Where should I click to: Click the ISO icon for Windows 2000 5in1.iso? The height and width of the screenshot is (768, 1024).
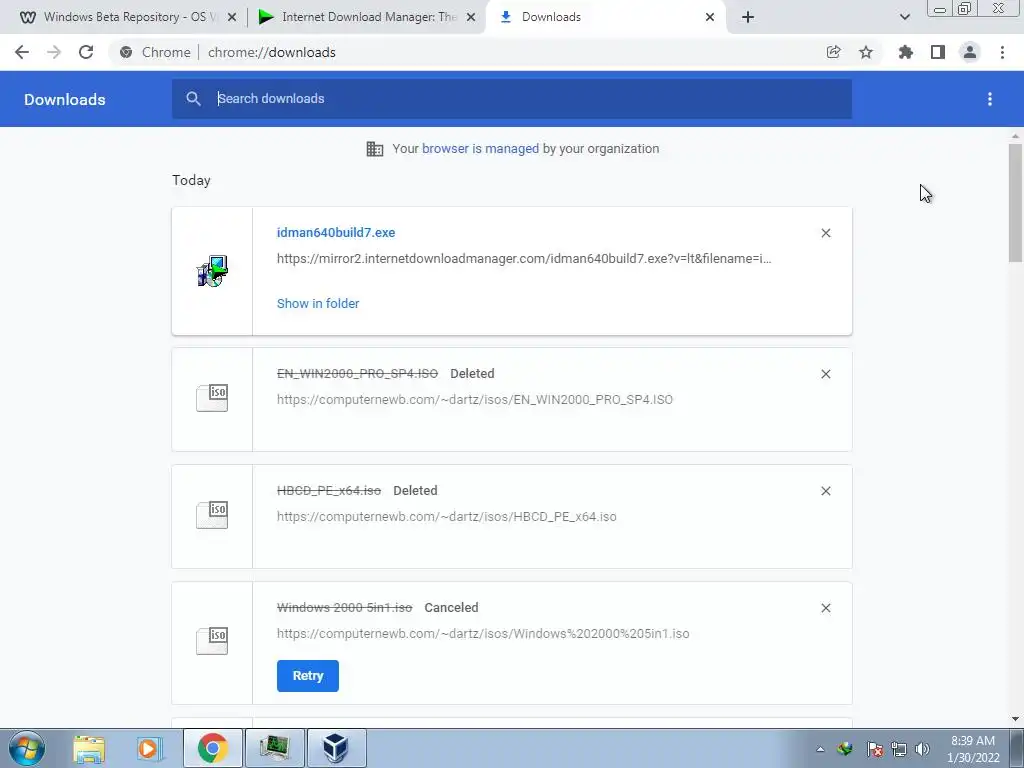(x=212, y=641)
